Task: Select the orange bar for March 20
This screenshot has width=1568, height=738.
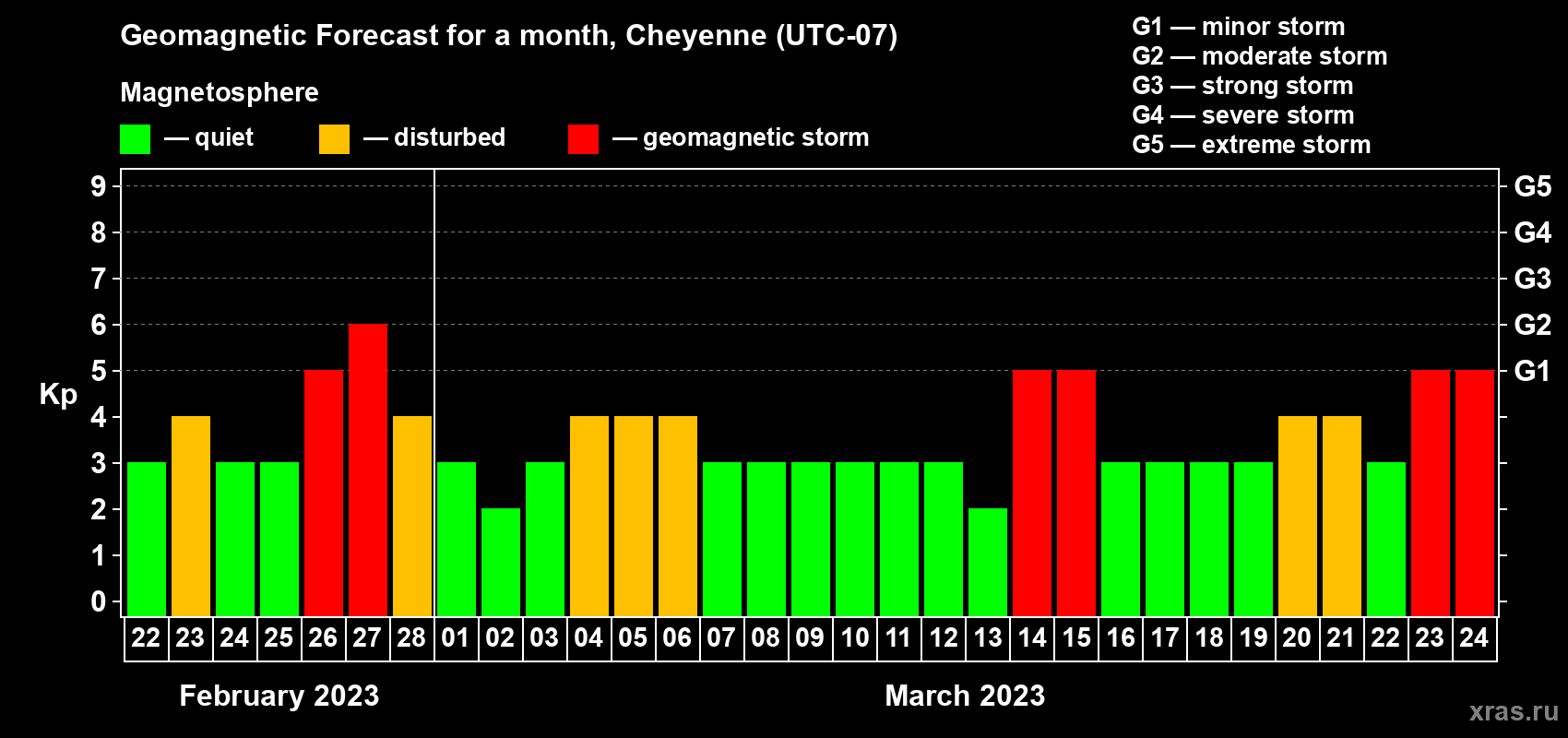Action: tap(1298, 517)
